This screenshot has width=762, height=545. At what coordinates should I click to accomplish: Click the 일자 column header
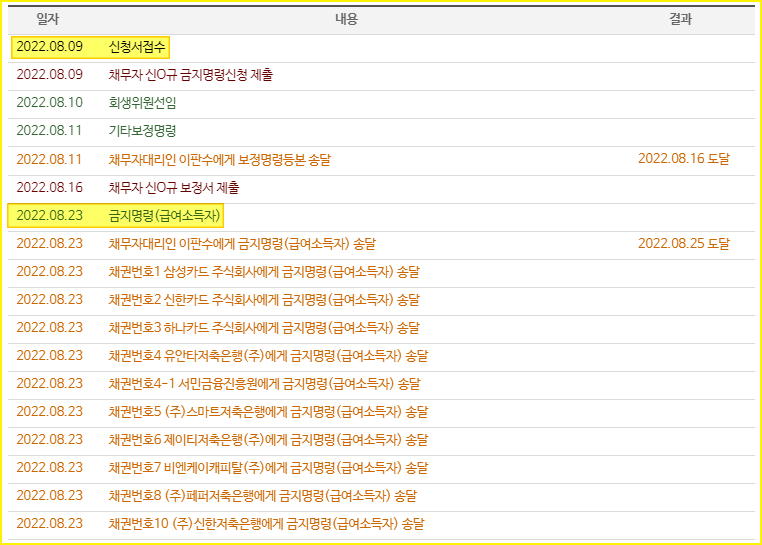coord(47,19)
